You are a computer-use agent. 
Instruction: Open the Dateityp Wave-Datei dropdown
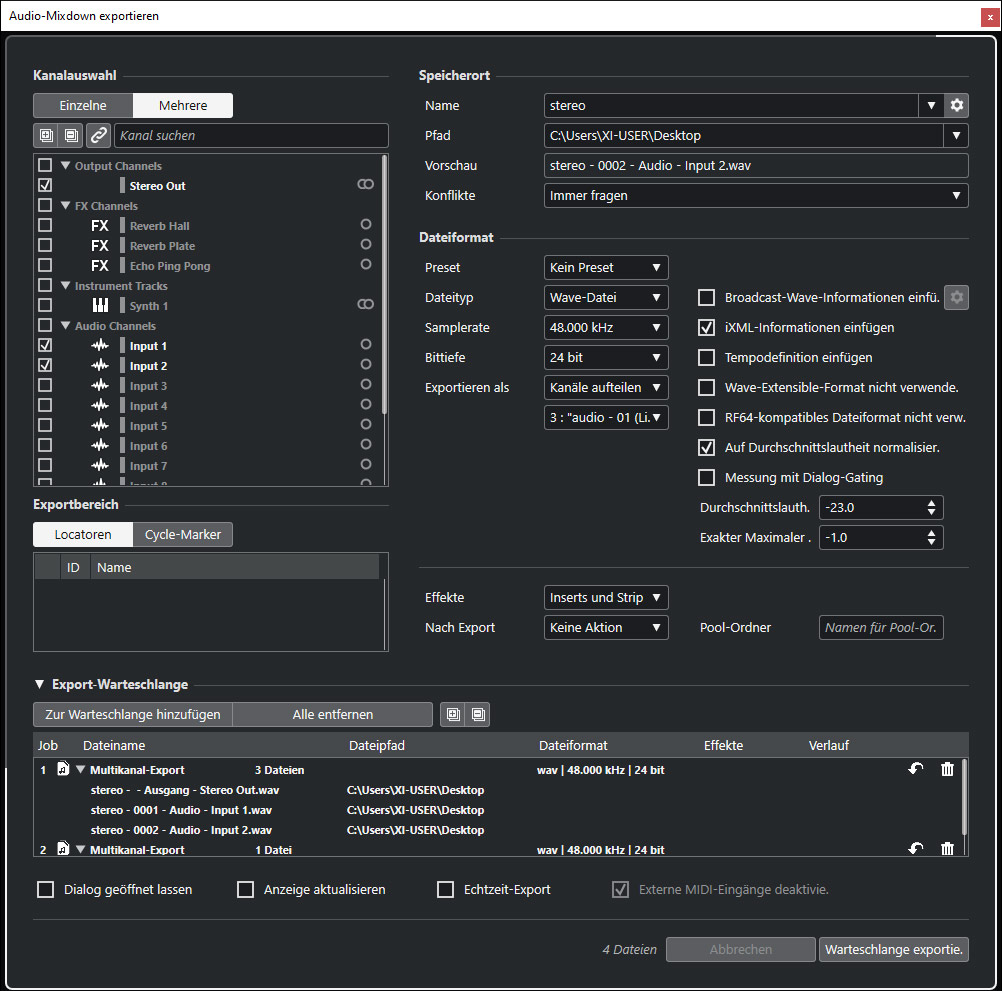[606, 297]
